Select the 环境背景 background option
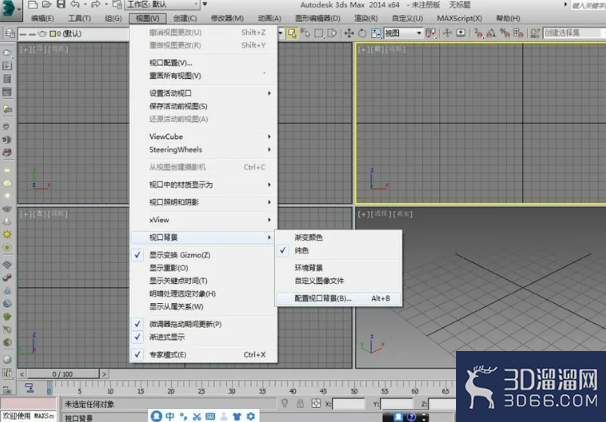The width and height of the screenshot is (606, 422). click(x=339, y=268)
